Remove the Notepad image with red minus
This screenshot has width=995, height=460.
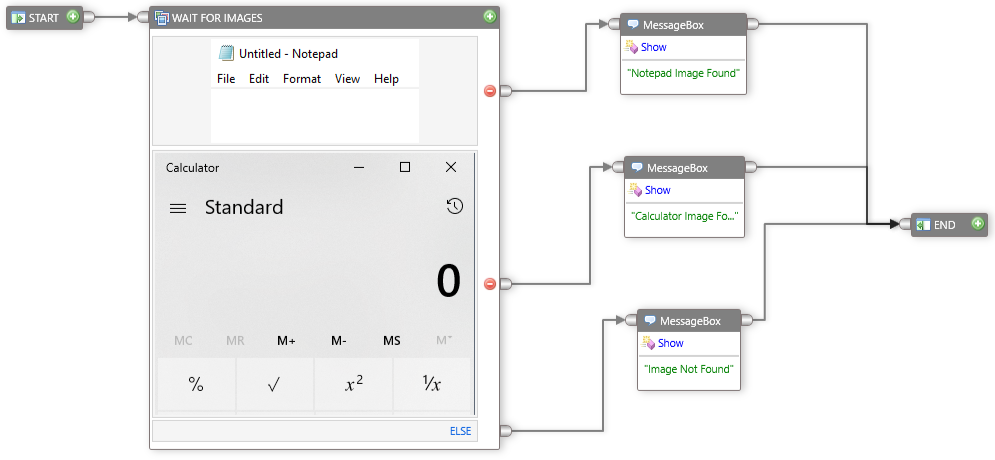tap(489, 91)
